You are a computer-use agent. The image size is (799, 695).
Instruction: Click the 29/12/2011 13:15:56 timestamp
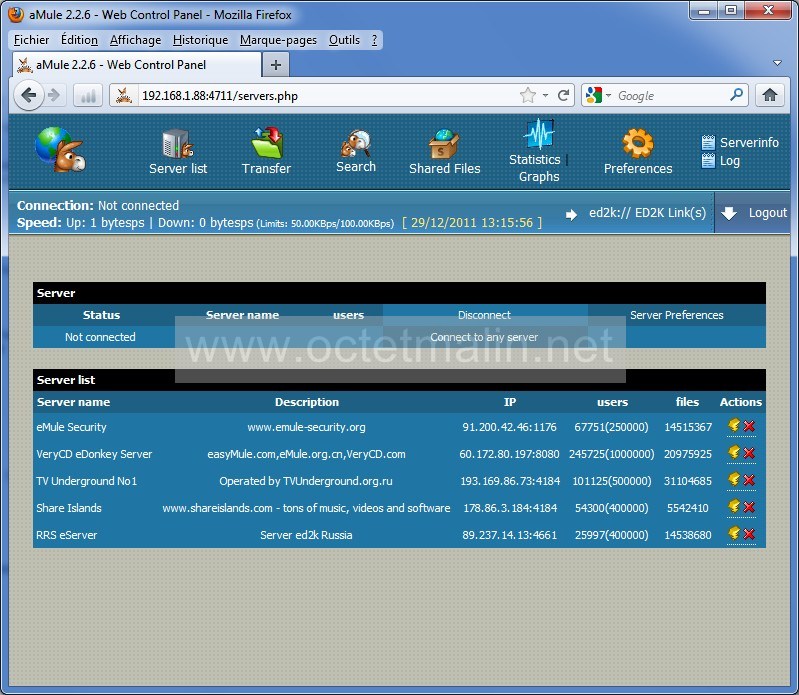472,223
